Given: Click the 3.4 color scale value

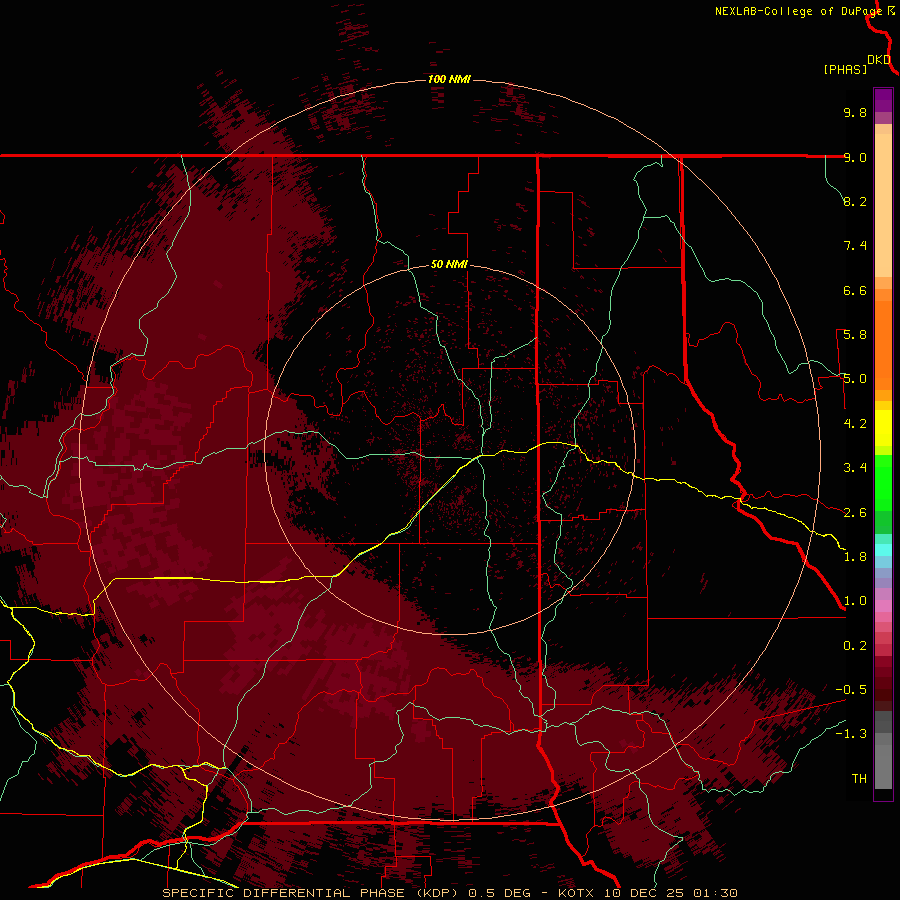Looking at the screenshot, I should pos(855,468).
